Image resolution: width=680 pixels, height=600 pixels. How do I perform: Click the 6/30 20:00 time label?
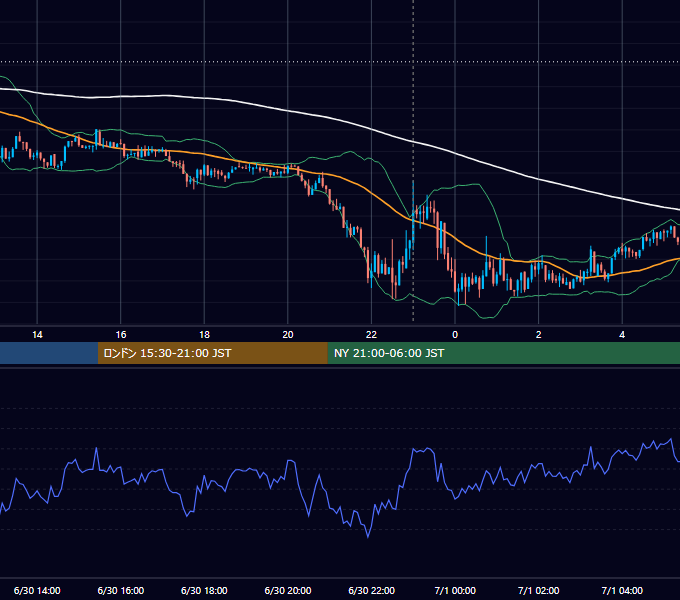pyautogui.click(x=288, y=590)
